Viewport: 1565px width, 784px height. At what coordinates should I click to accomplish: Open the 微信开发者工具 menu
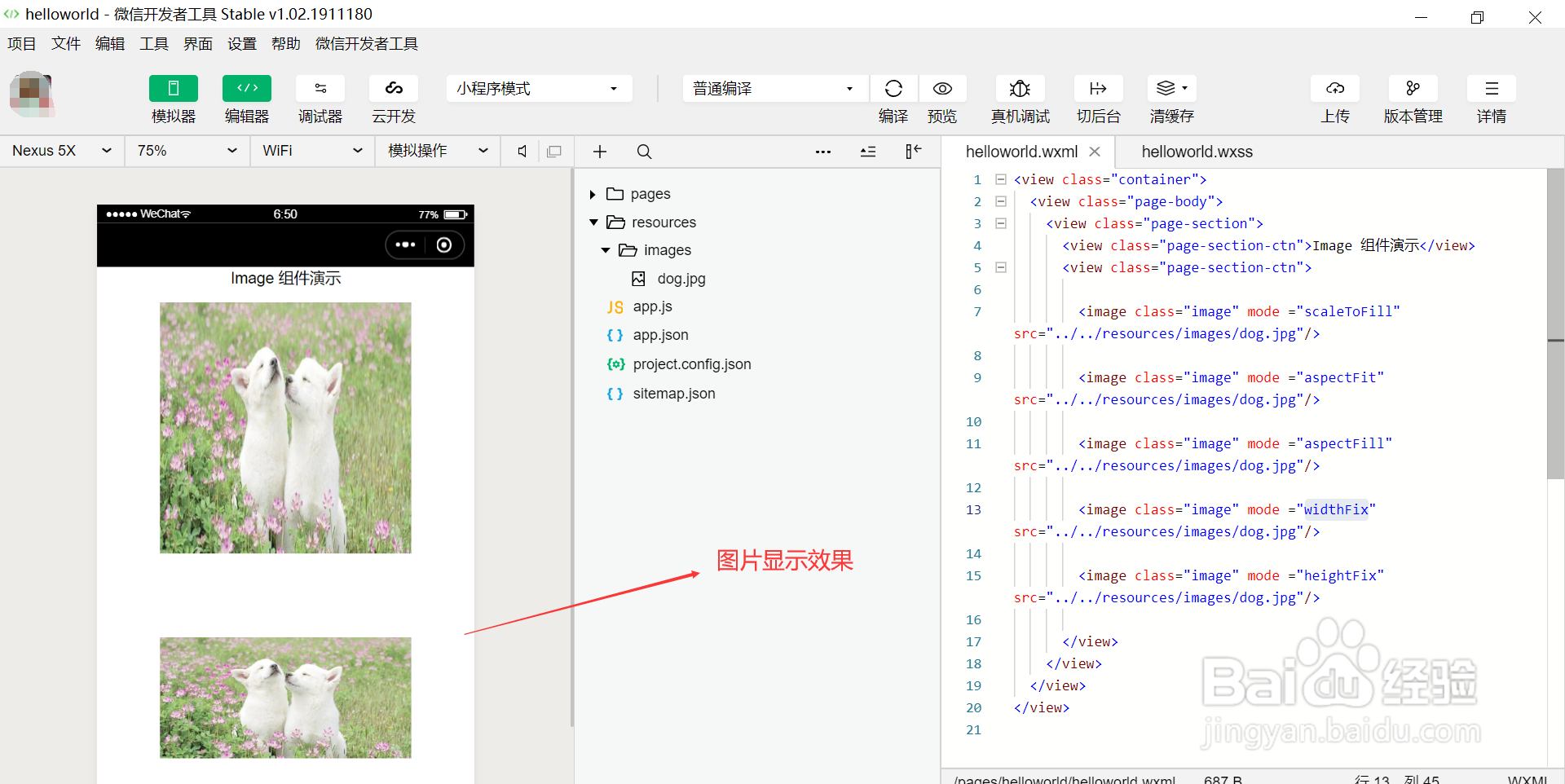click(367, 44)
